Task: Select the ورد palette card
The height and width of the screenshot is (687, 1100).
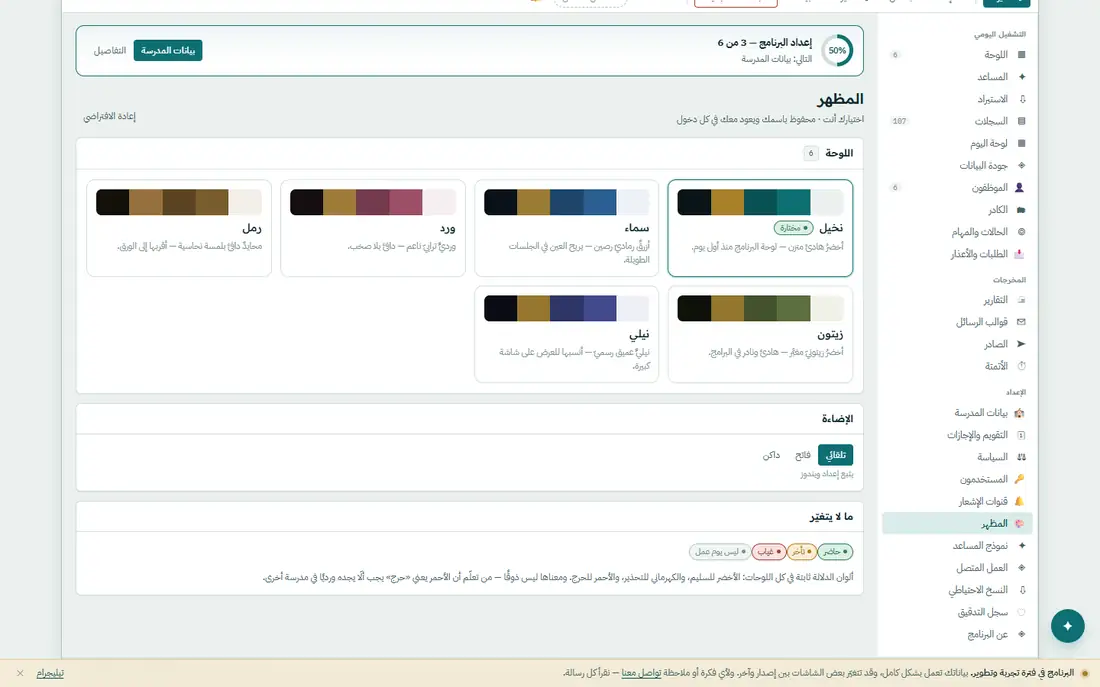Action: 373,227
